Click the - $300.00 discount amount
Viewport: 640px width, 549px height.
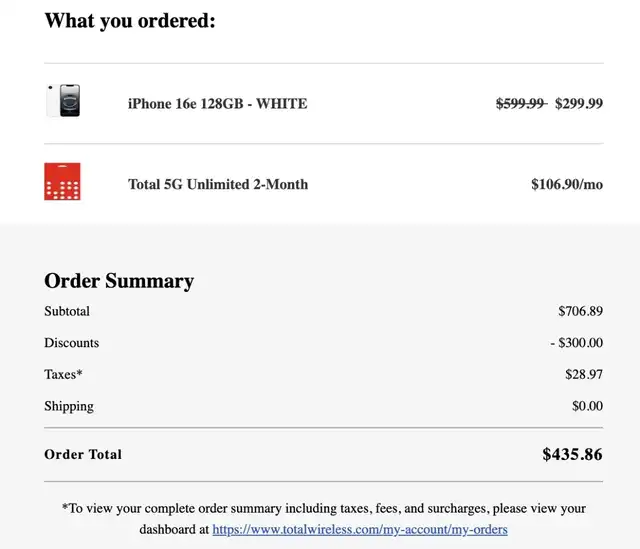576,343
